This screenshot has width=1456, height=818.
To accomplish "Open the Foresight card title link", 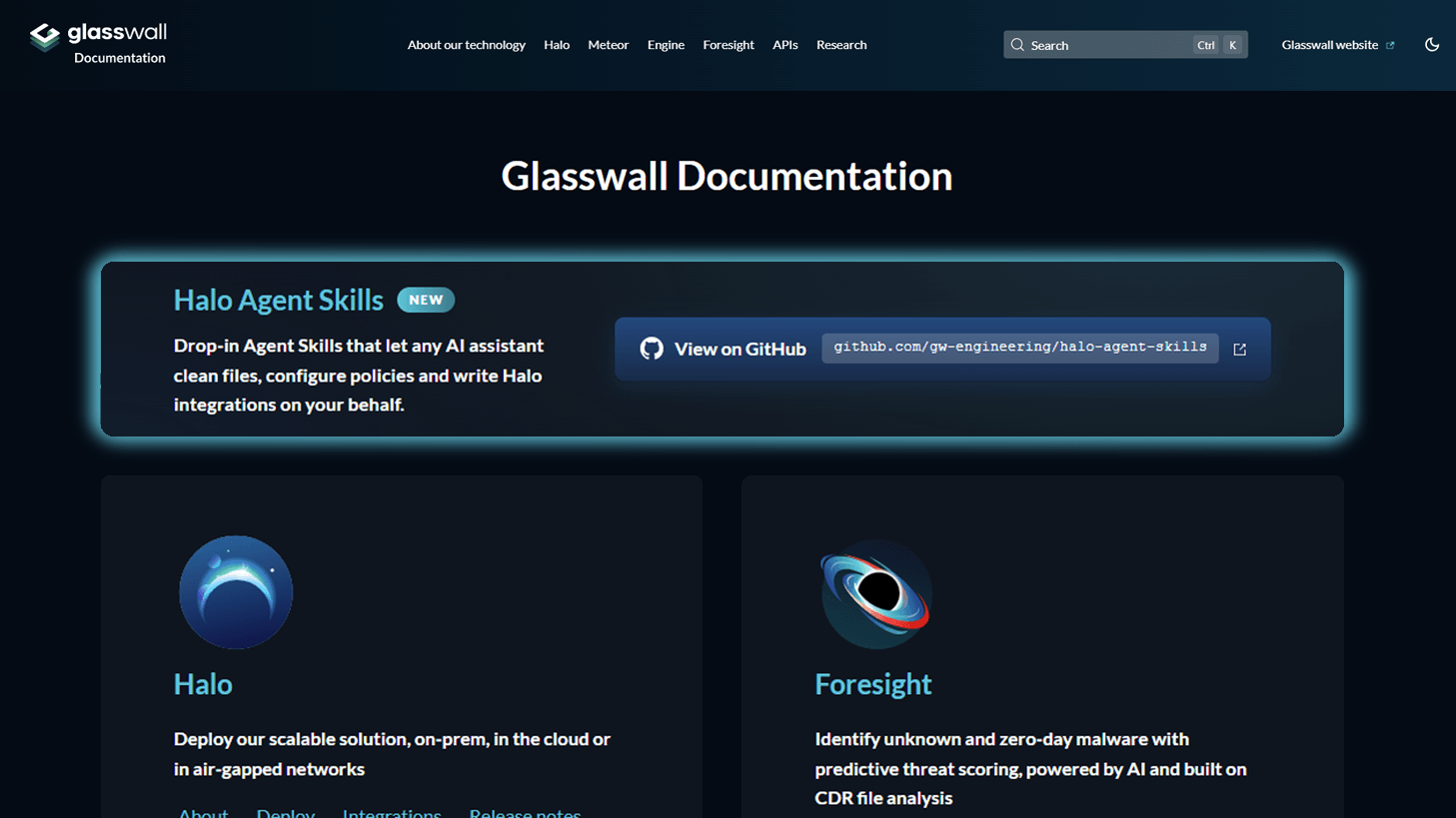I will click(873, 684).
